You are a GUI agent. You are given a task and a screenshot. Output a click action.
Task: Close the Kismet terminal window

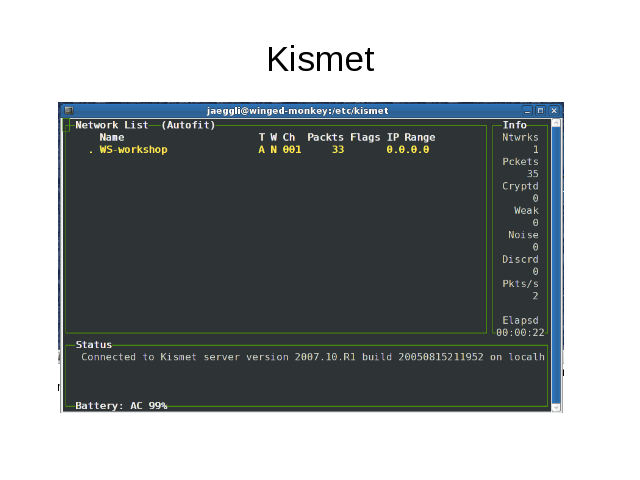553,110
